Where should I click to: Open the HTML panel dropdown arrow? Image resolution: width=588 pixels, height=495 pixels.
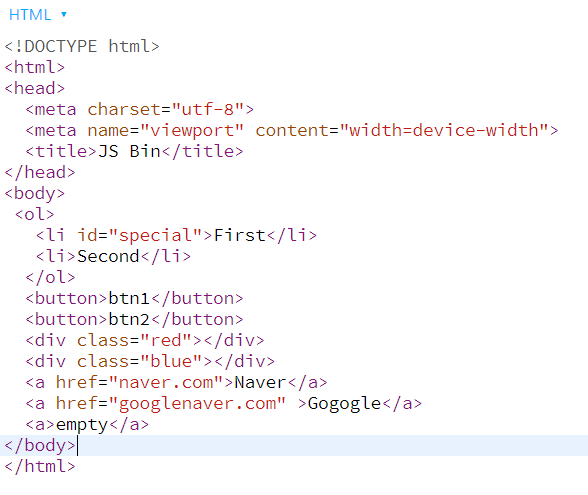coord(64,15)
